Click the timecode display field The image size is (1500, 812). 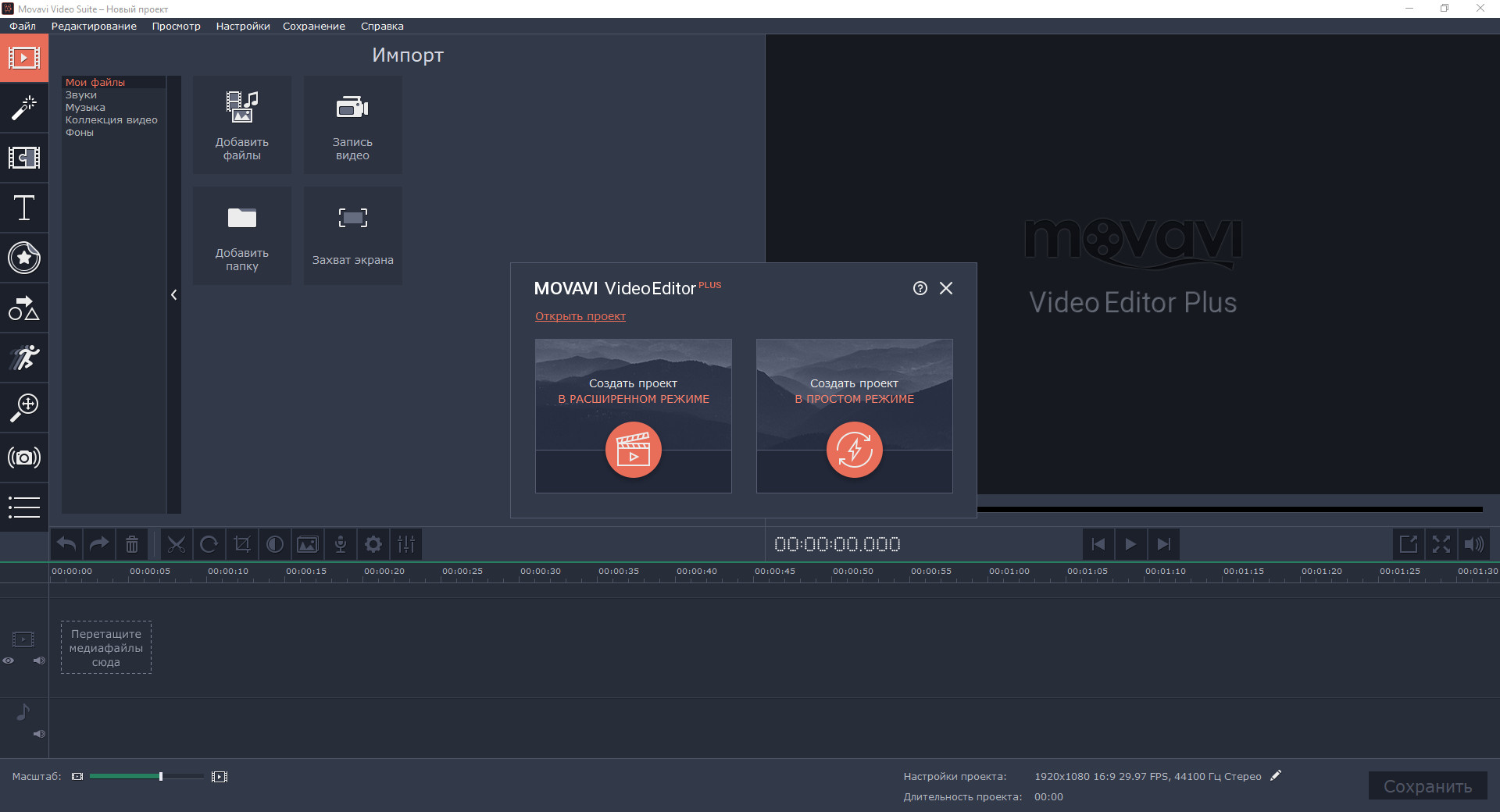(x=837, y=544)
